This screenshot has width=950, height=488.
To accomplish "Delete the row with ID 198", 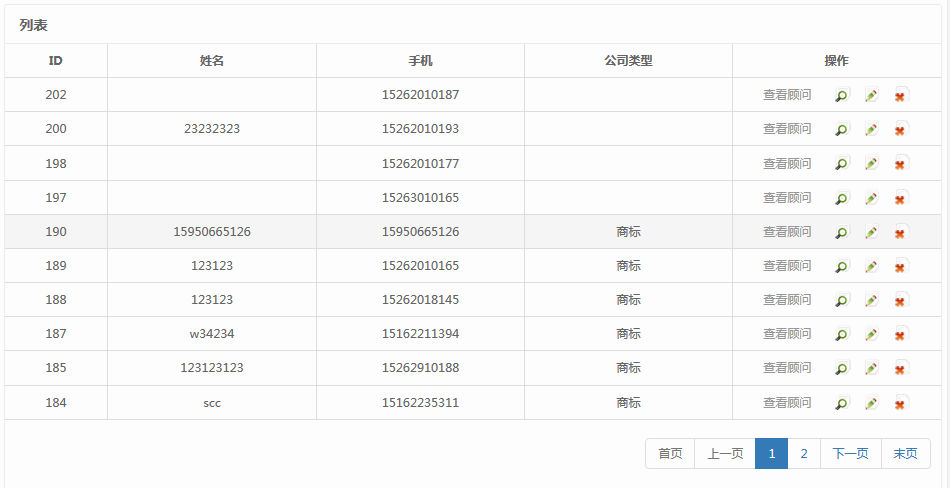I will point(900,164).
